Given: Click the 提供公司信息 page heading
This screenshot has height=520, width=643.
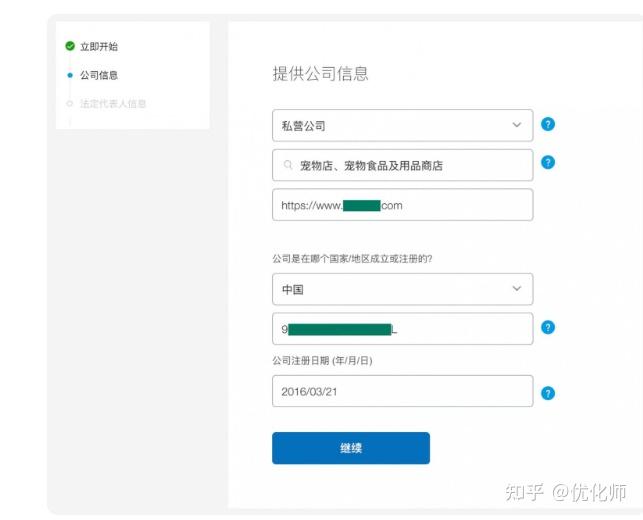Looking at the screenshot, I should (x=320, y=73).
